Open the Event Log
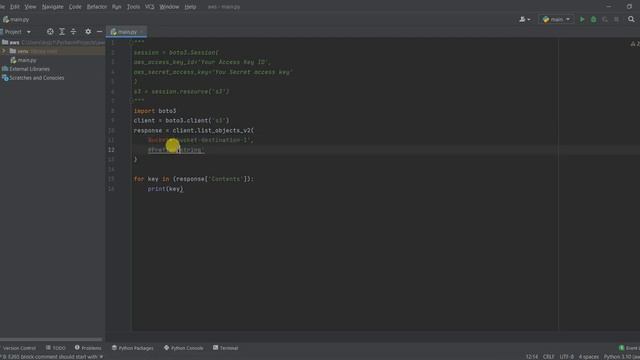Screen dimensions: 640x360 pyautogui.click(x=629, y=348)
